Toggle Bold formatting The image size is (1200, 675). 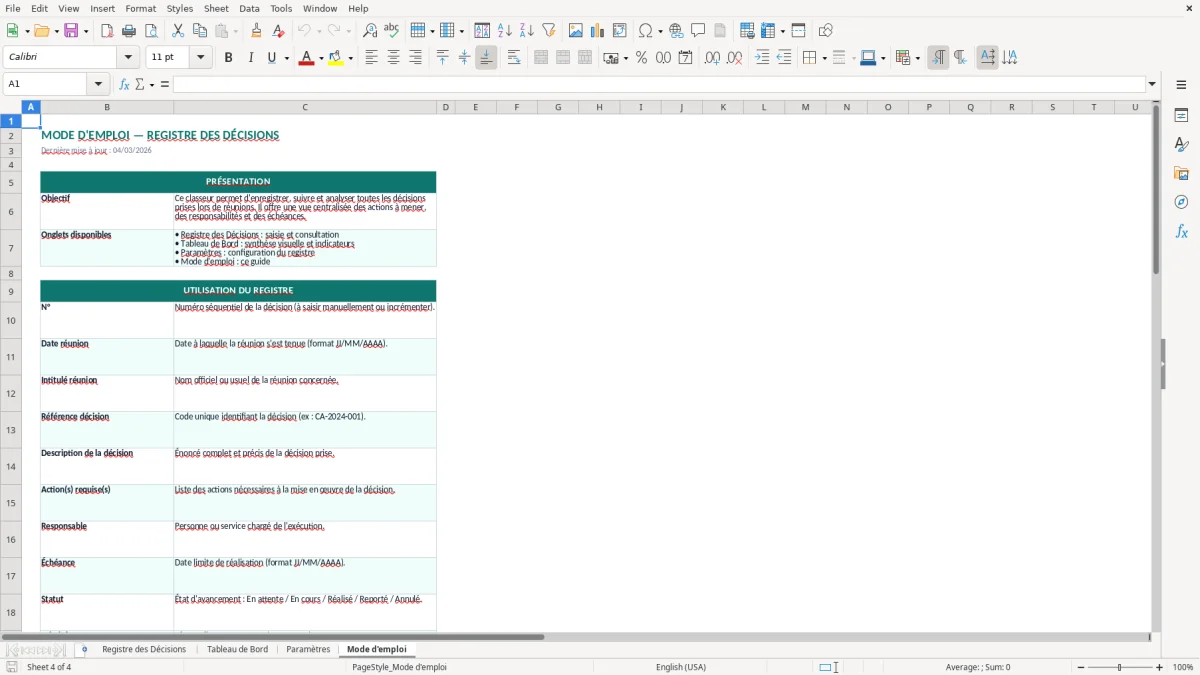(228, 58)
